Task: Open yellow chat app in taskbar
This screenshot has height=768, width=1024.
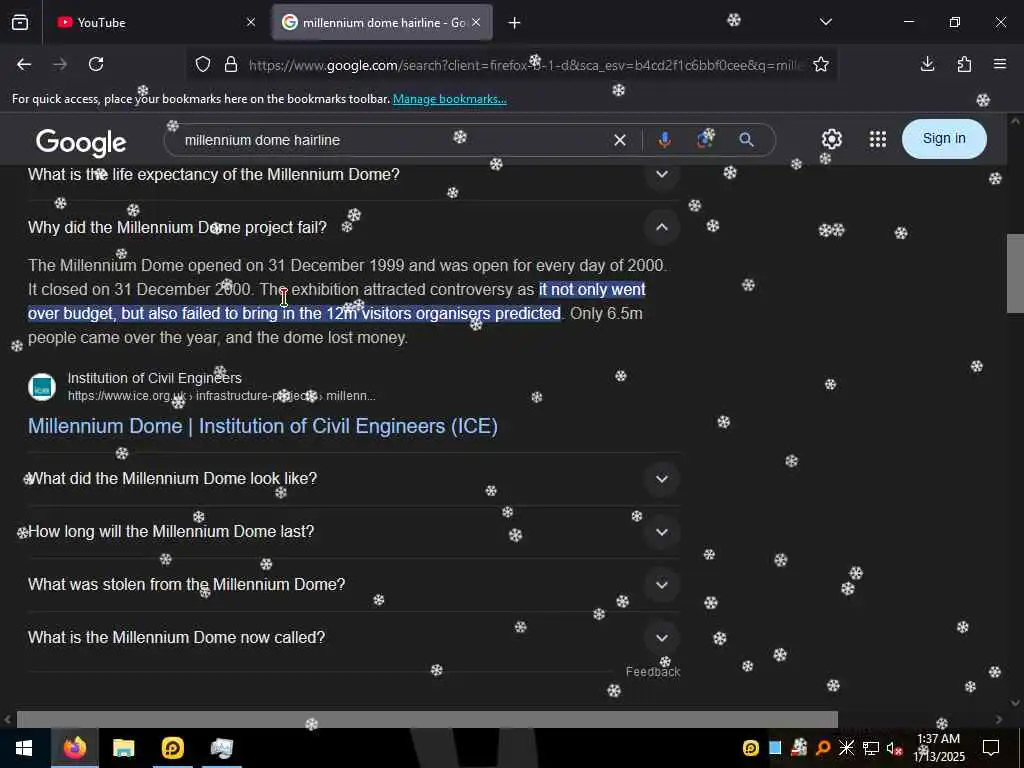Action: [172, 748]
